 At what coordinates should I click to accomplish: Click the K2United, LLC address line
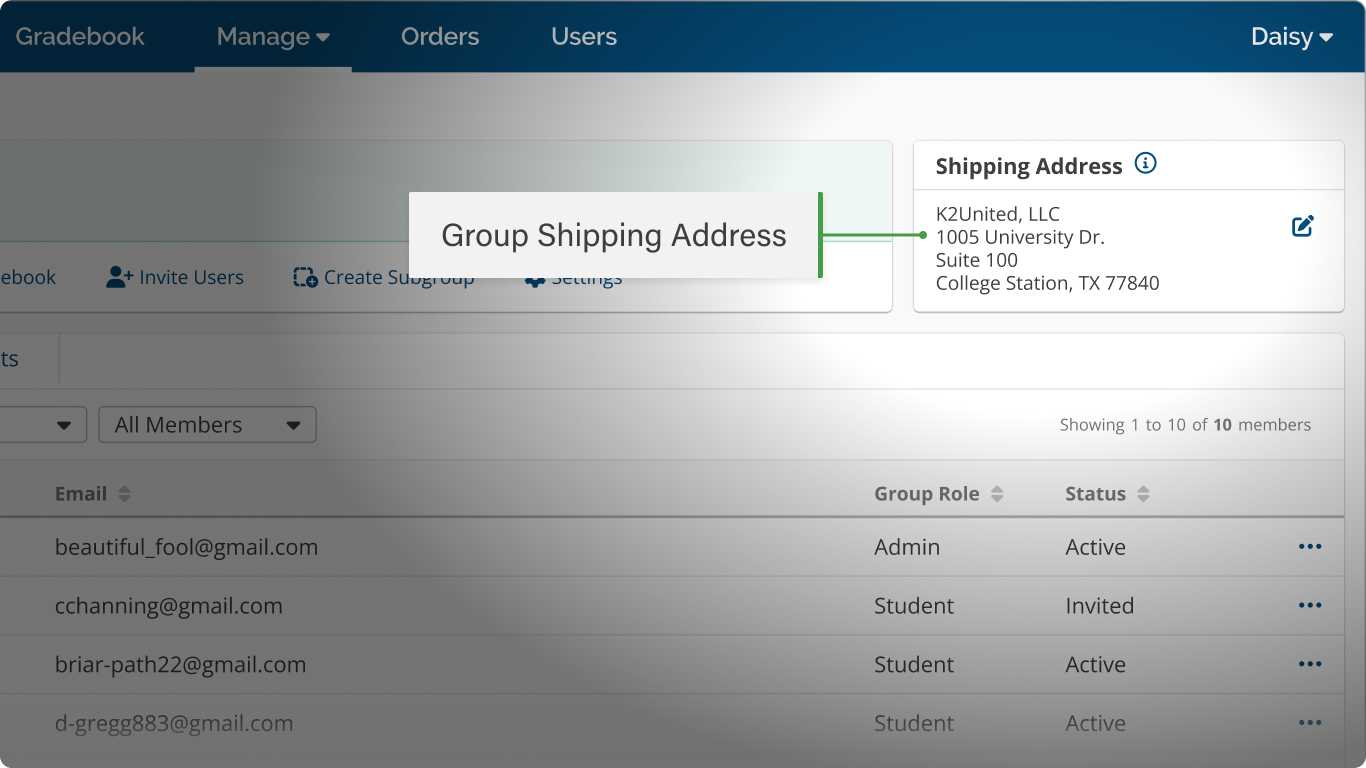(997, 214)
